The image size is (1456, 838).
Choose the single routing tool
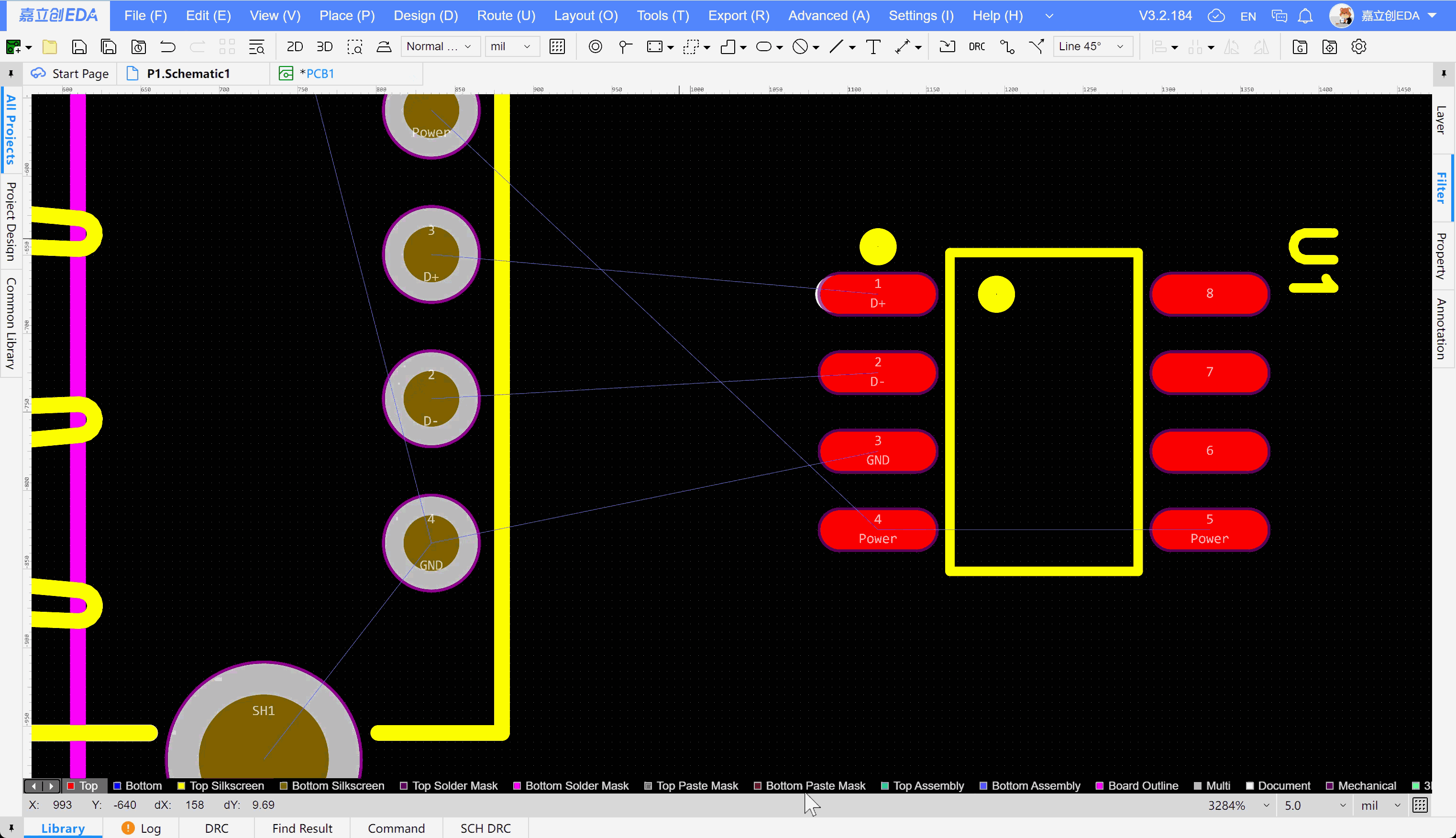(x=1007, y=46)
